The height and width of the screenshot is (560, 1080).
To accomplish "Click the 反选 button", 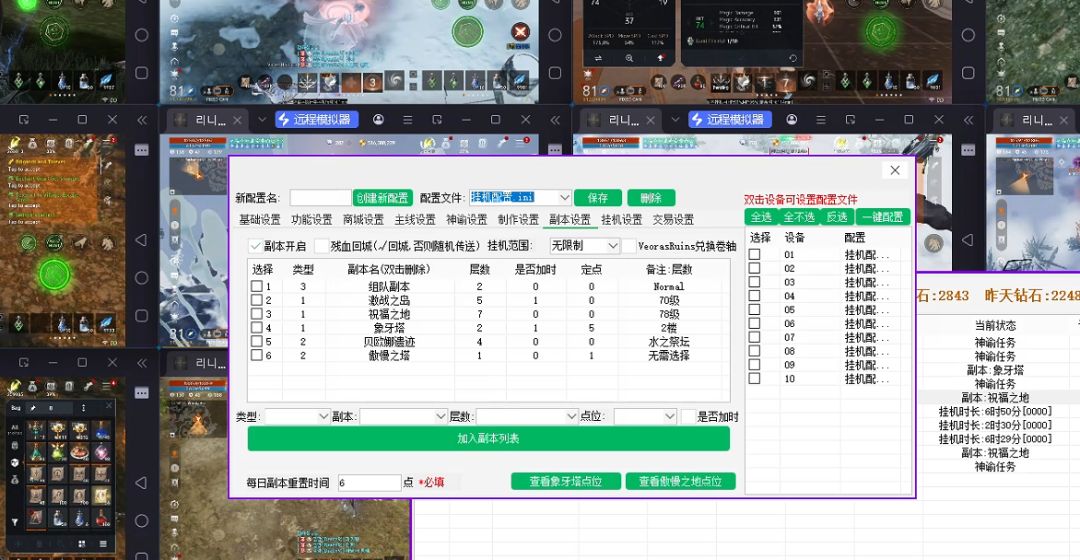I will (x=837, y=217).
